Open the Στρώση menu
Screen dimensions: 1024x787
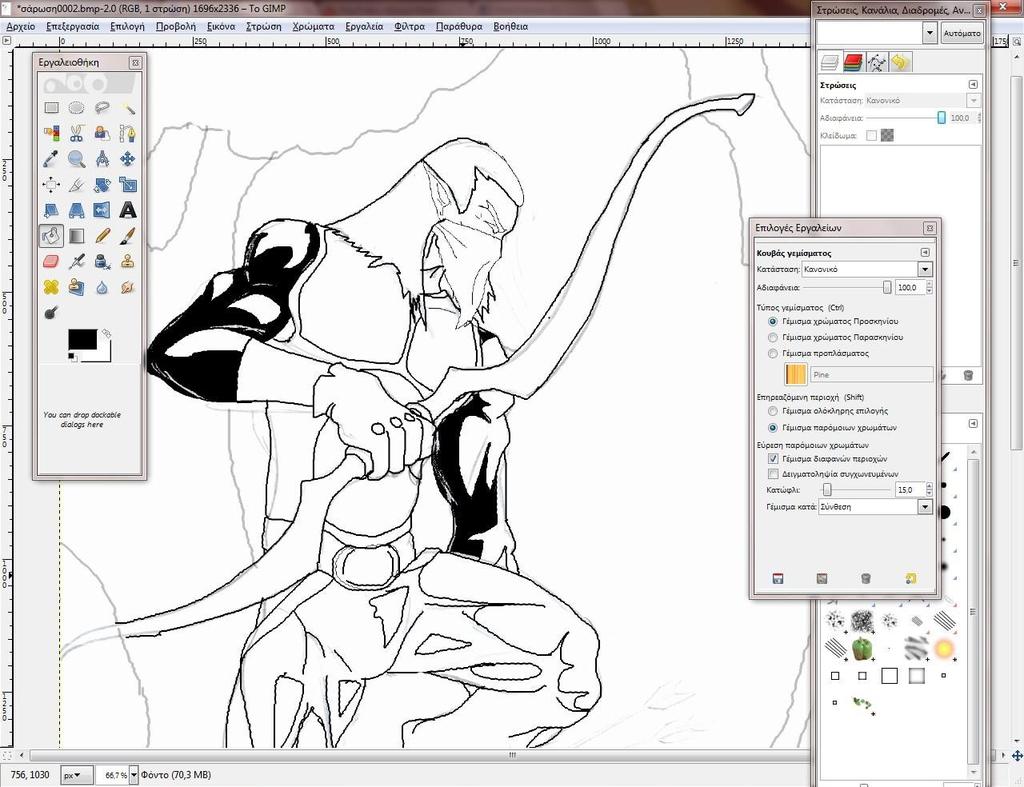point(263,27)
